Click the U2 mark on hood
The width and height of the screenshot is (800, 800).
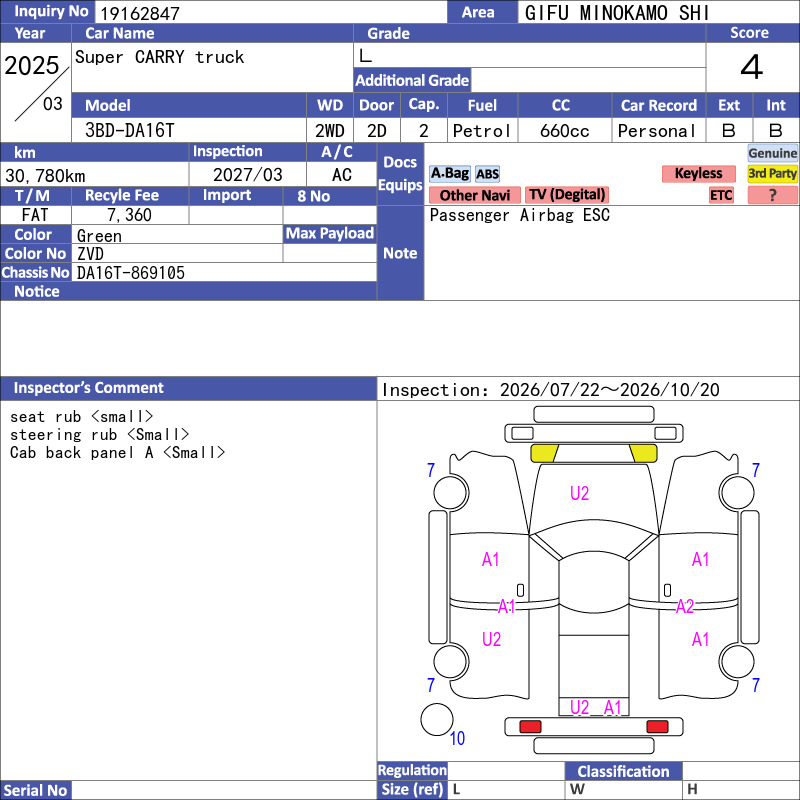point(580,493)
